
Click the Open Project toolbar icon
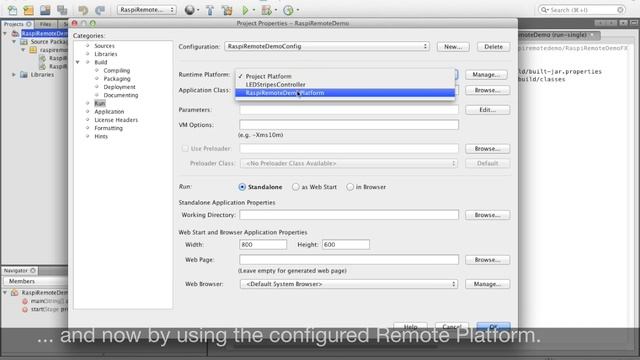pos(45,10)
